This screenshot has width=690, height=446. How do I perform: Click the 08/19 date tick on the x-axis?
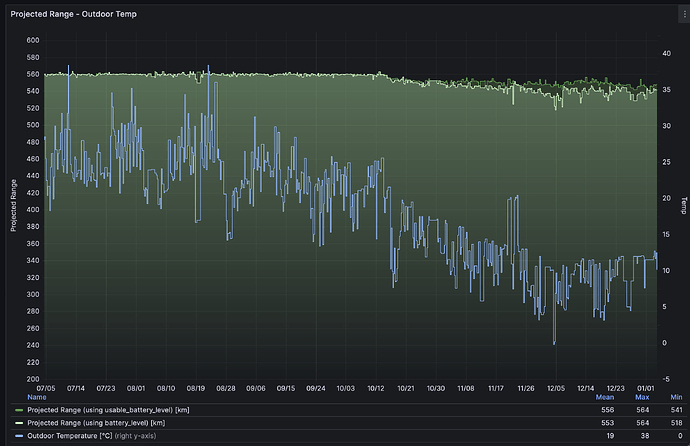click(196, 388)
